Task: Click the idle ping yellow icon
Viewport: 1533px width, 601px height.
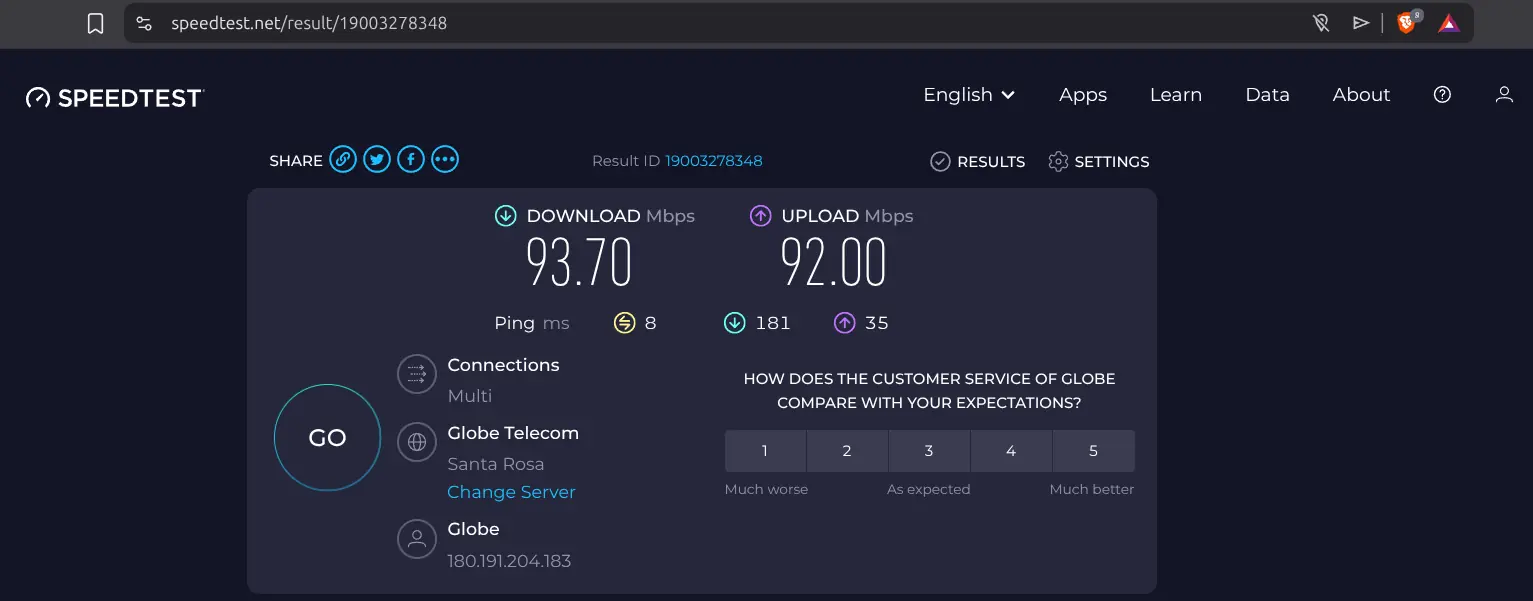Action: [x=625, y=322]
